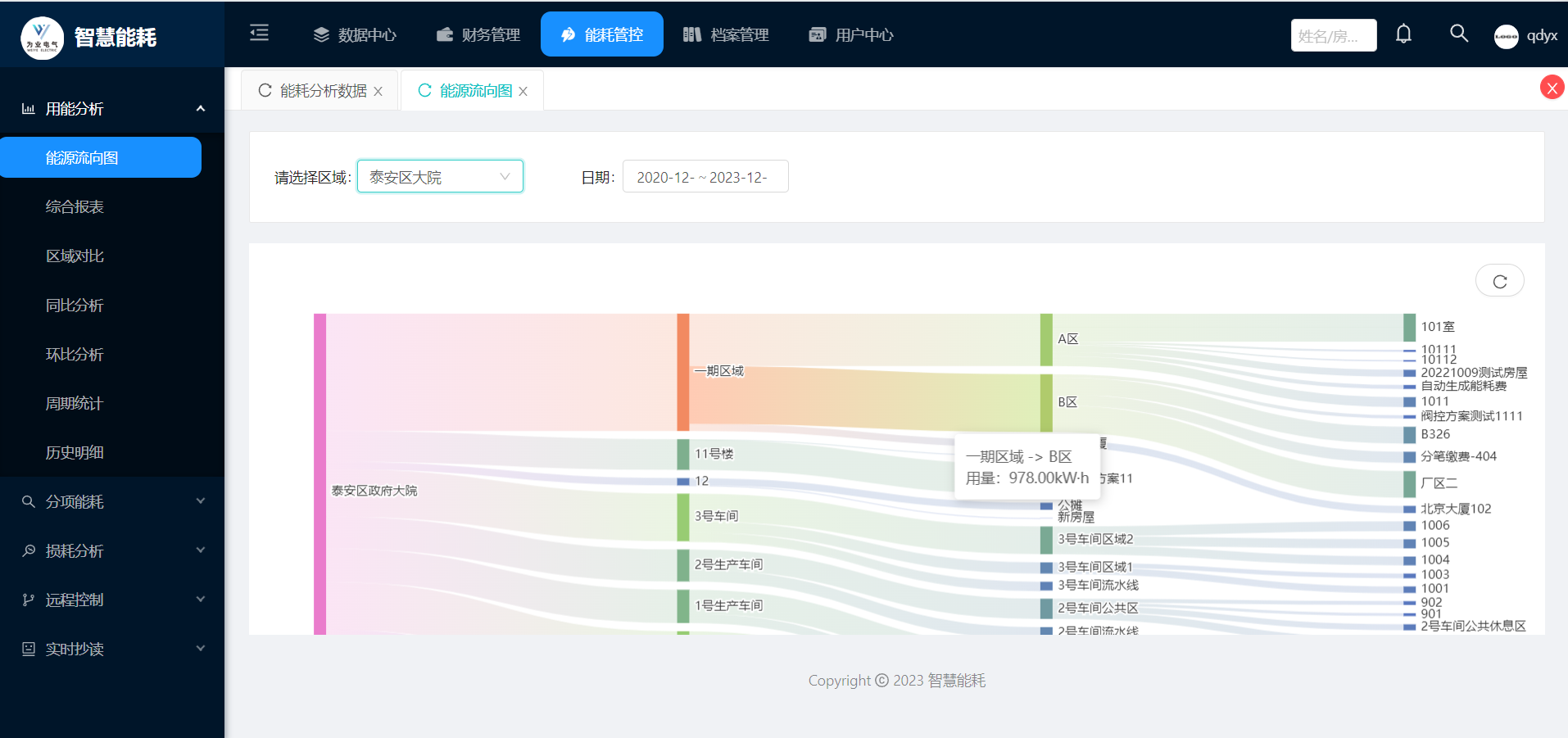Image resolution: width=1568 pixels, height=738 pixels.
Task: Close the 能耗分析数据 tab
Action: pos(378,92)
